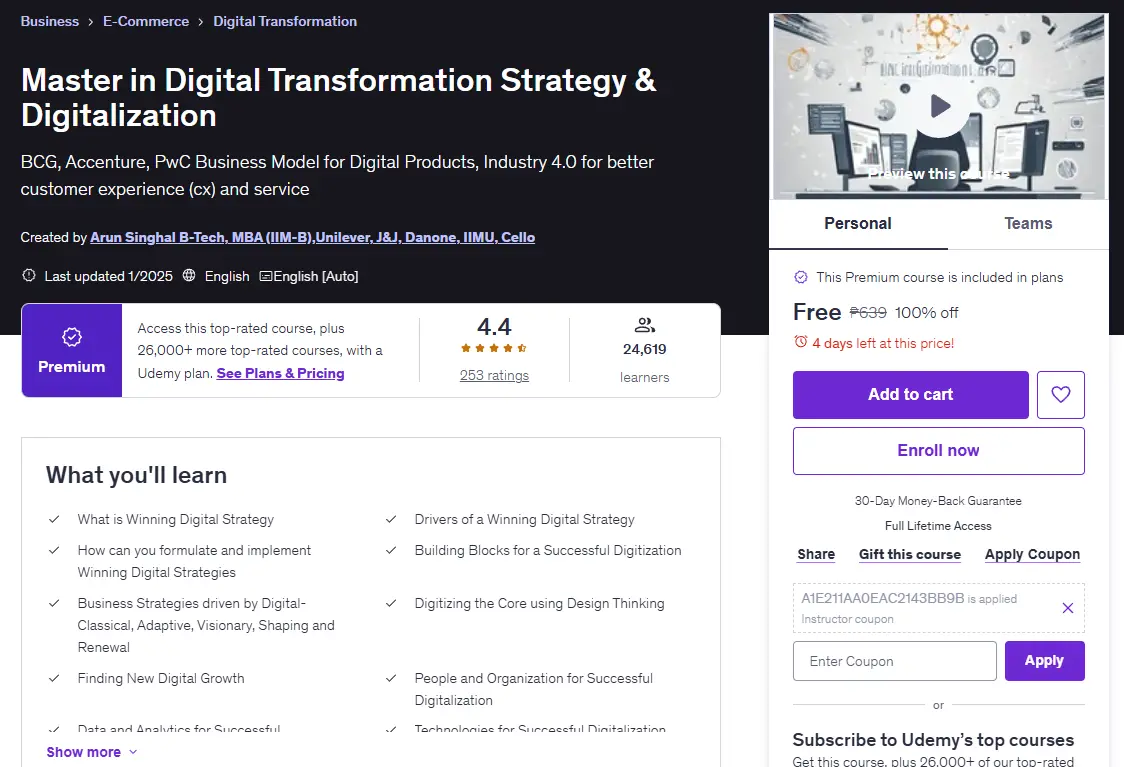Click the 'Subscribe to Udemy's top courses' heading

click(933, 740)
